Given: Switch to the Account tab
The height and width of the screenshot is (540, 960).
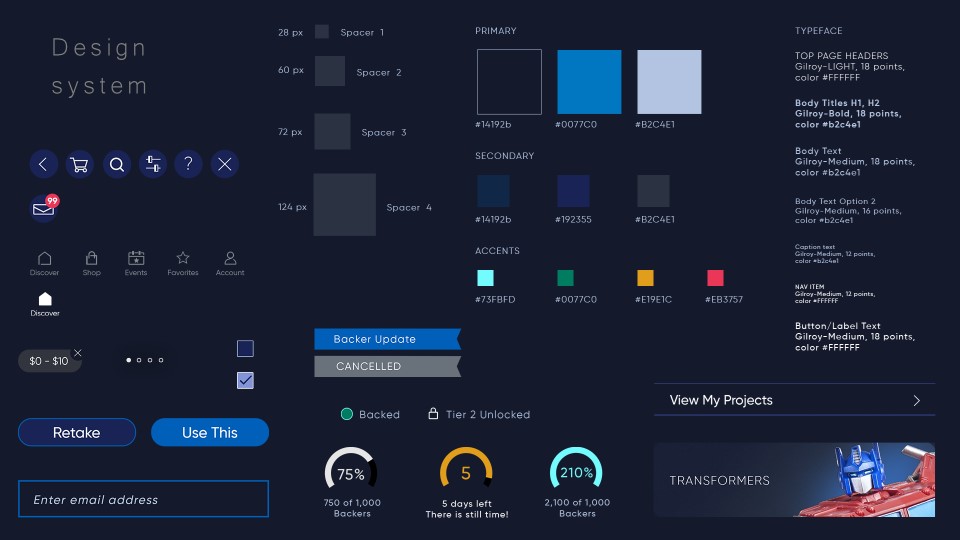Looking at the screenshot, I should (x=230, y=263).
